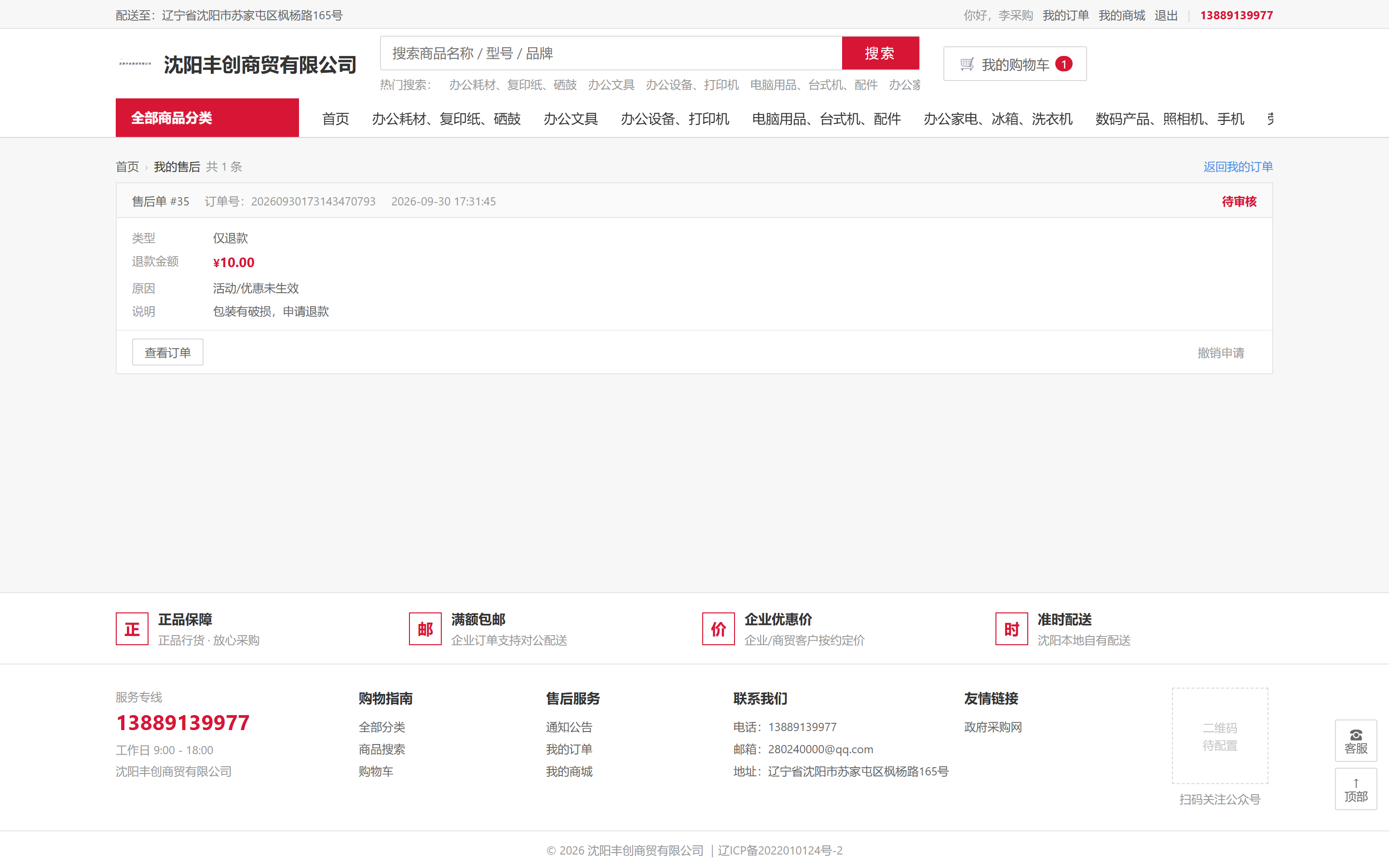Screen dimensions: 1389x868
Task: Click the red 搜索 search button
Action: pos(881,54)
